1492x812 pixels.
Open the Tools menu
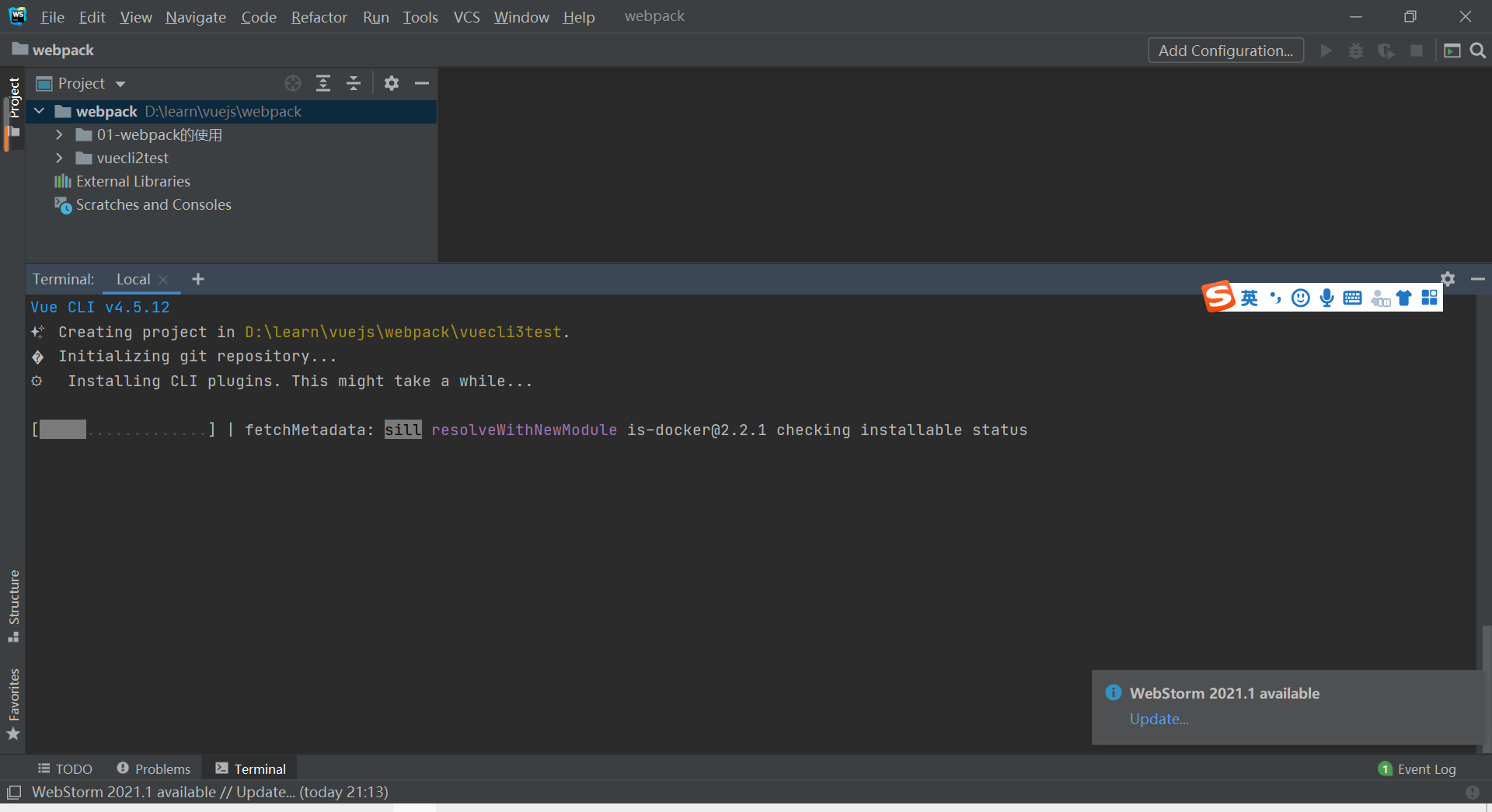(420, 17)
